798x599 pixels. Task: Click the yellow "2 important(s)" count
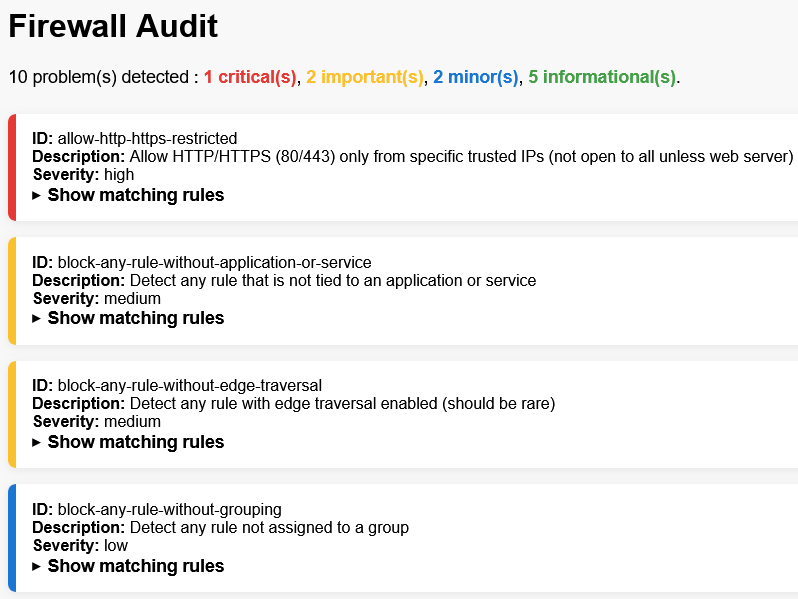point(365,77)
